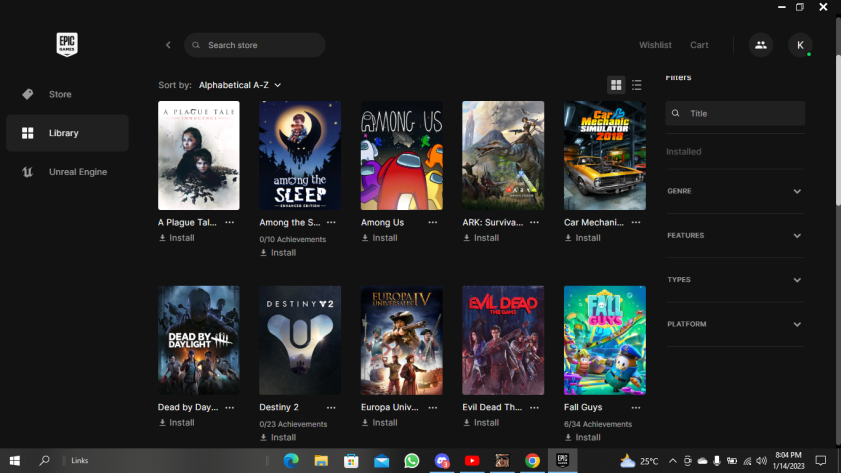Open the K profile avatar
This screenshot has height=473, width=841.
click(800, 45)
